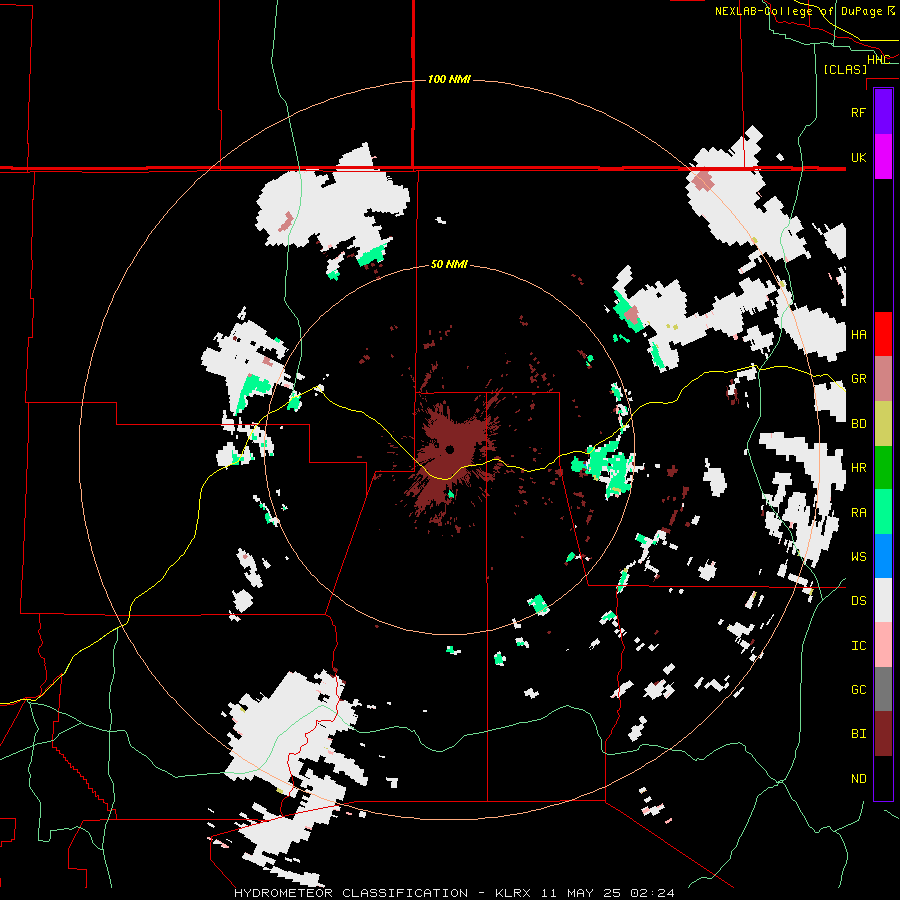Click the HYDROMETEOR CLASSIFICATION title text

pyautogui.click(x=351, y=893)
